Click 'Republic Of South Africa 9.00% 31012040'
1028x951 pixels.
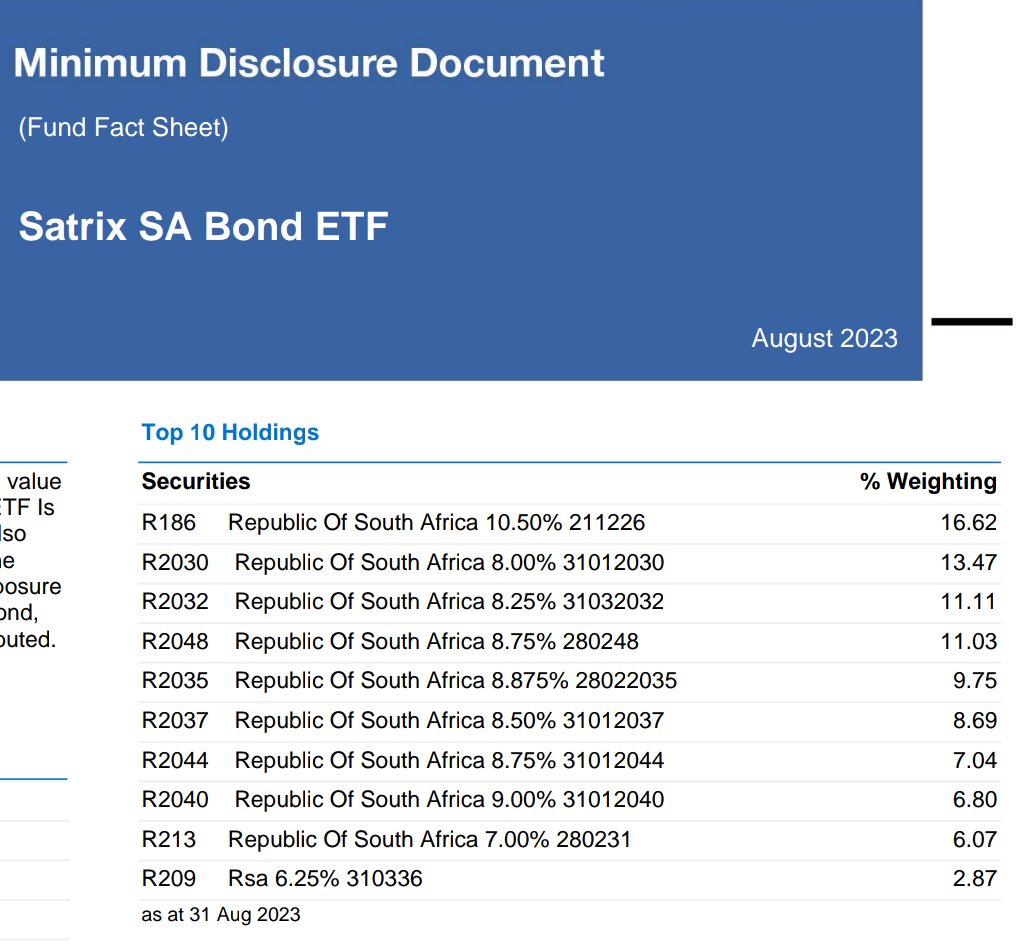(x=450, y=800)
